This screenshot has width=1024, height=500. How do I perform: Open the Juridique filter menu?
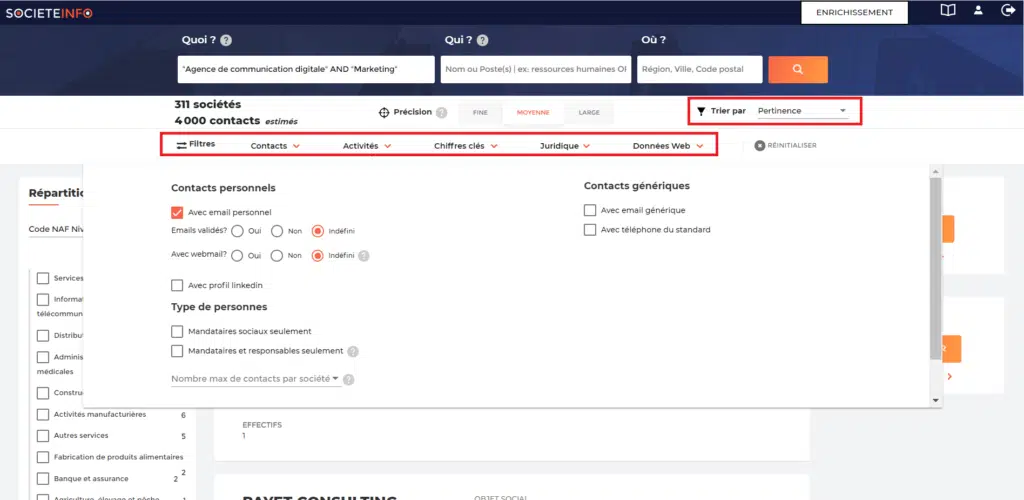coord(565,146)
